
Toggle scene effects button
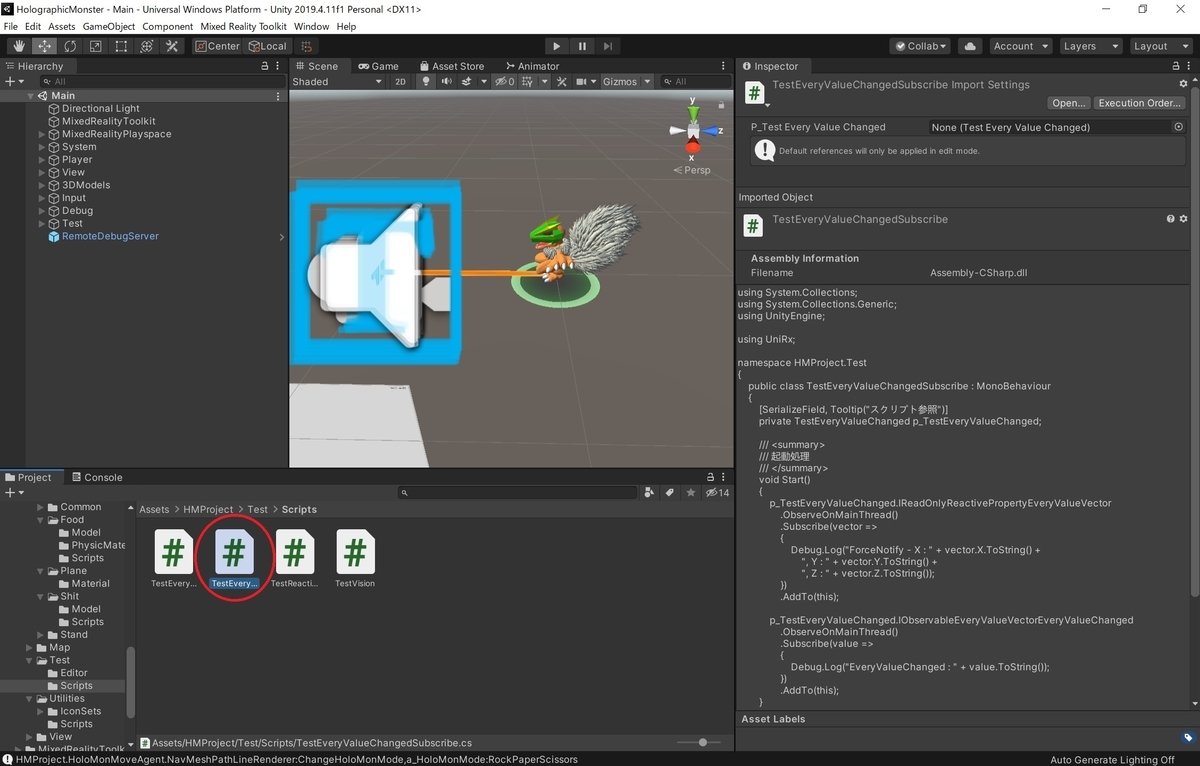tap(467, 82)
